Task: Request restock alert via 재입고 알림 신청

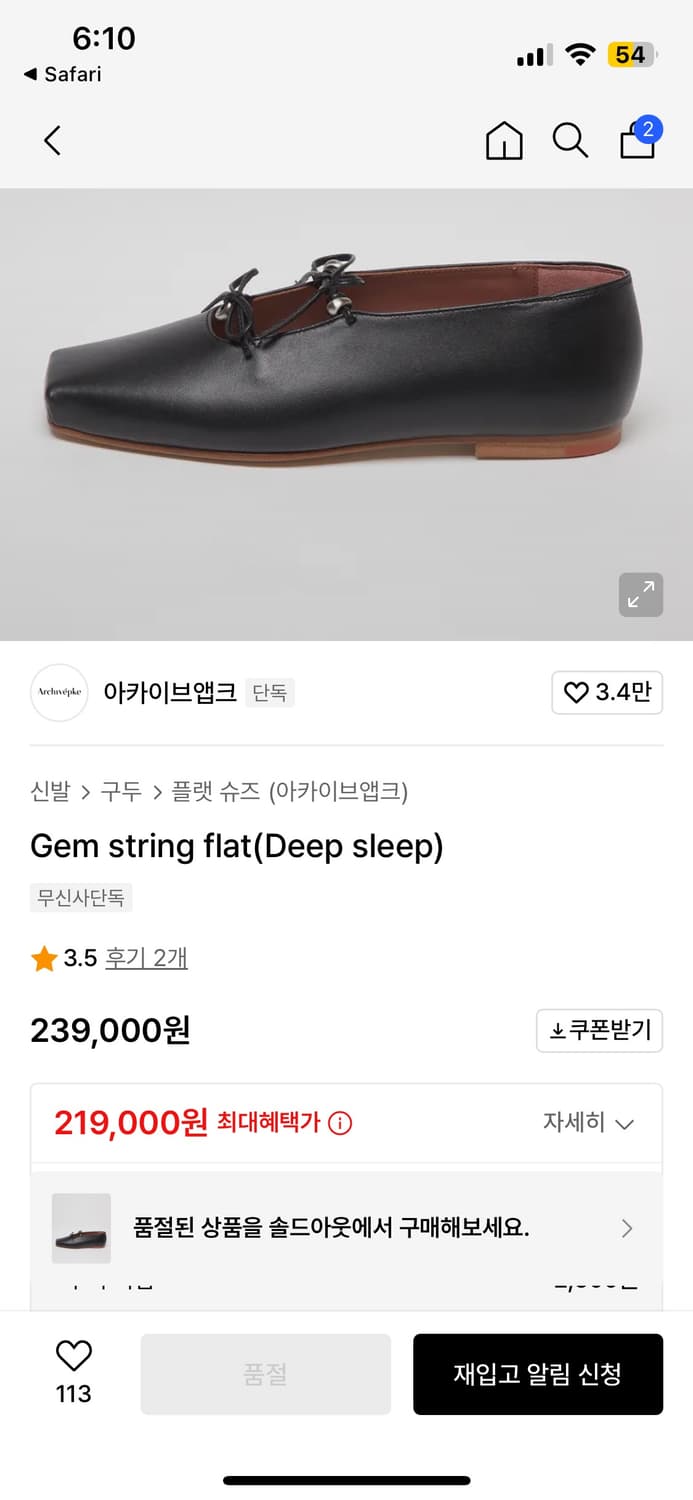Action: 538,1373
